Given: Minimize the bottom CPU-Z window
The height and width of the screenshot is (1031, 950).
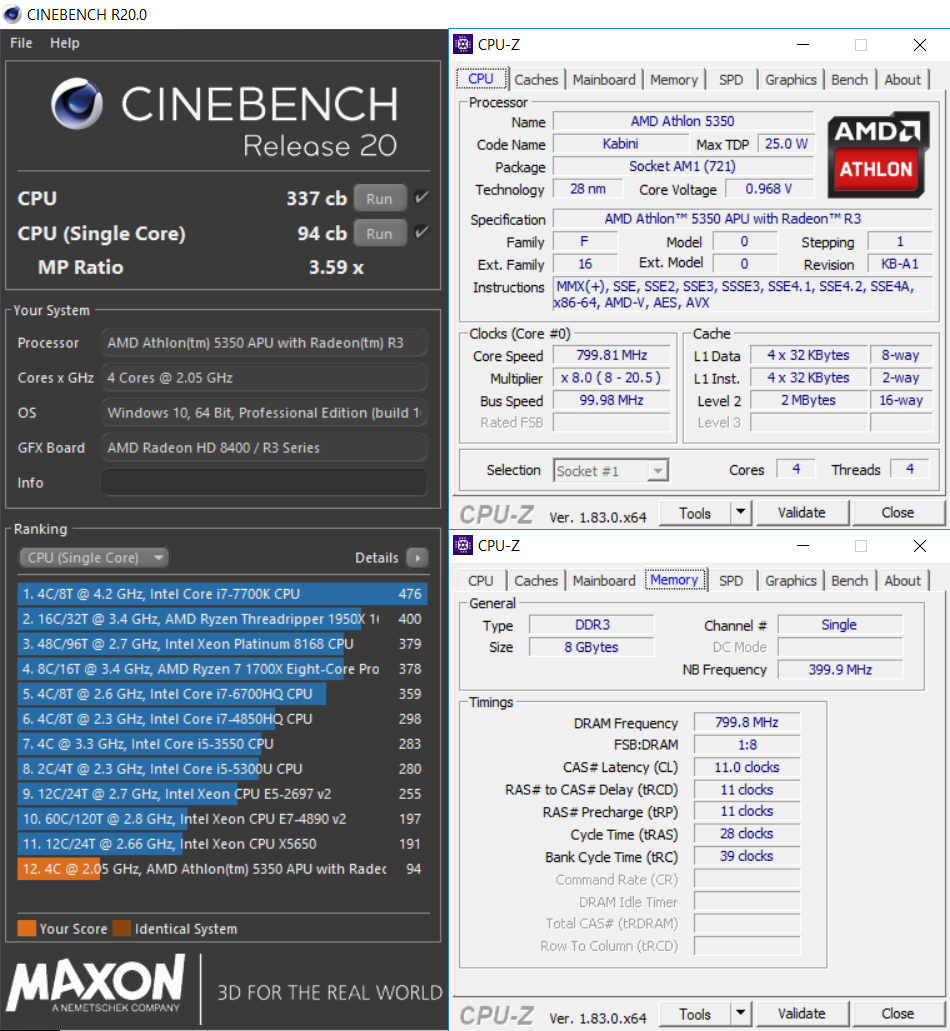Looking at the screenshot, I should click(x=803, y=546).
